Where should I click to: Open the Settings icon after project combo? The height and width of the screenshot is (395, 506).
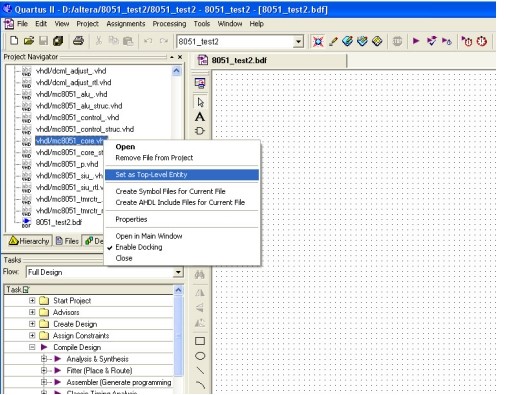tap(318, 41)
